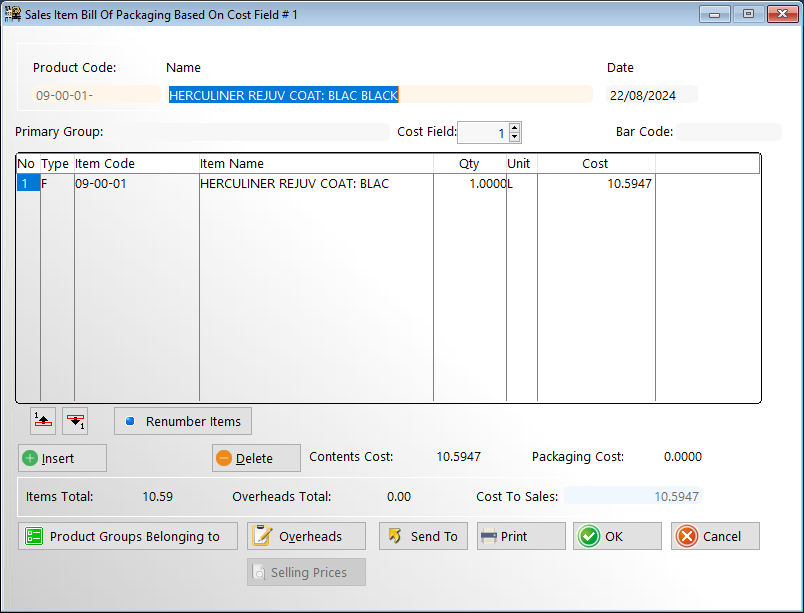Increase the Cost Field value
Screen dimensions: 804x613
(x=514, y=128)
